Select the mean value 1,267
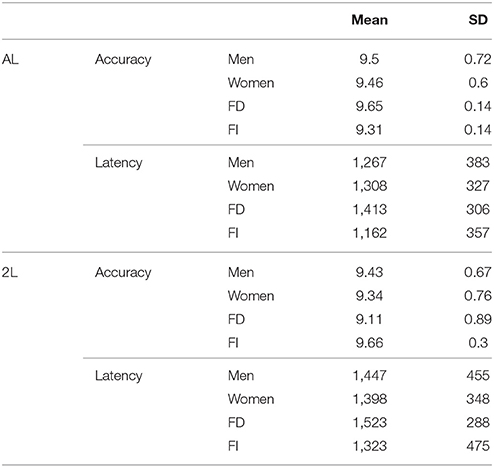Viewport: 494px width, 467px height. coord(370,163)
